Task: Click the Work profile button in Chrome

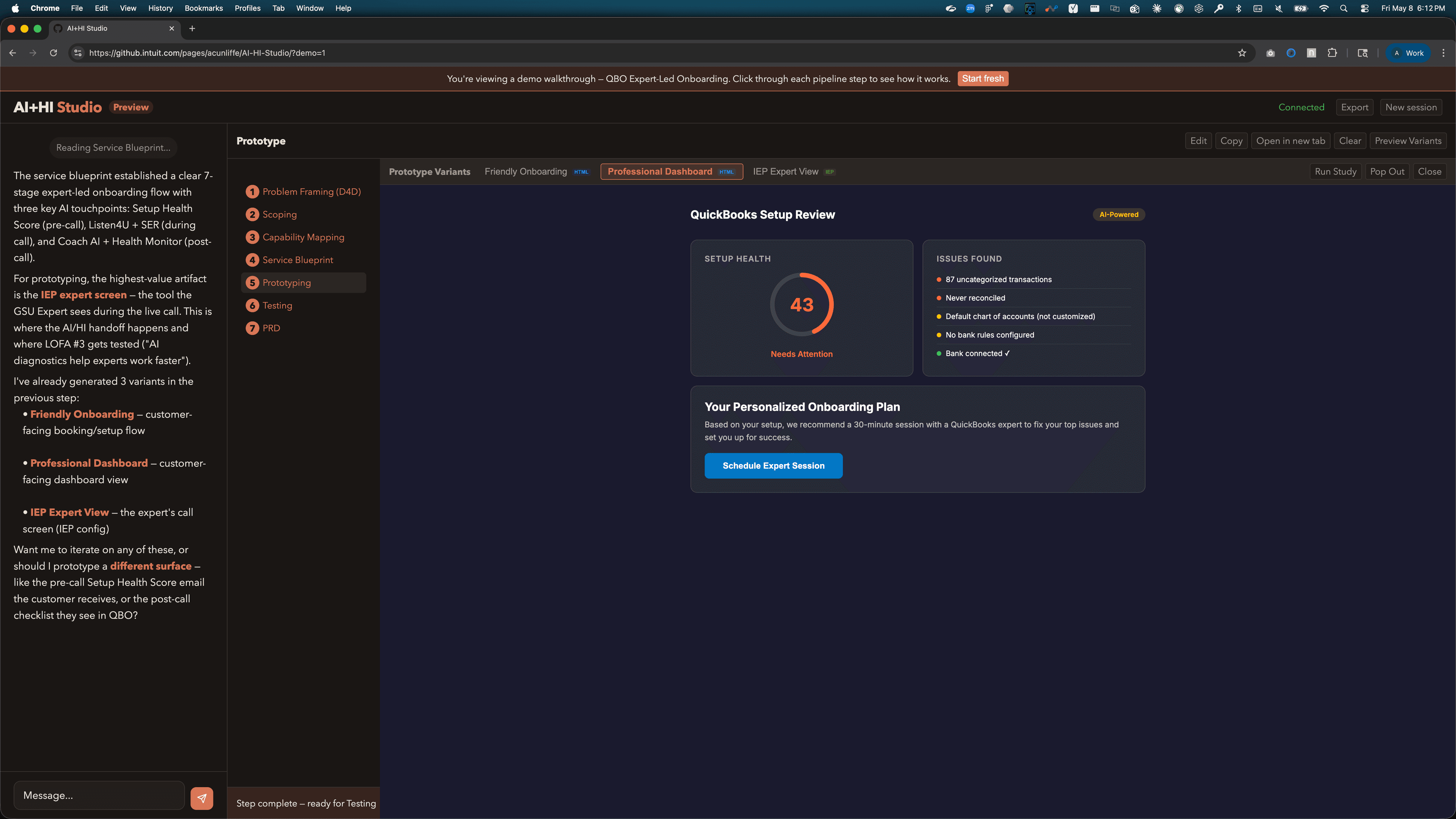Action: (x=1408, y=53)
